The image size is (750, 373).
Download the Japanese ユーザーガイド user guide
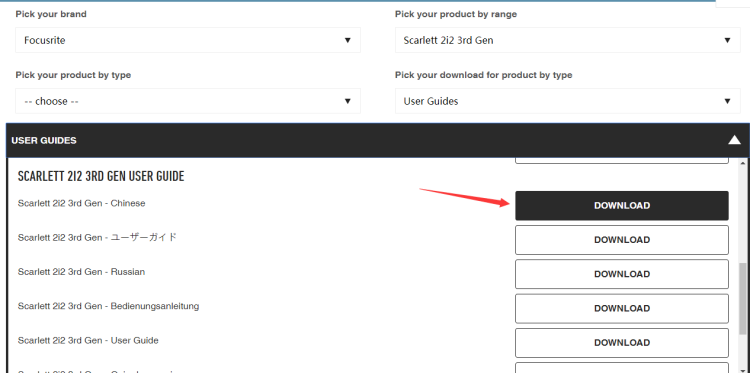pyautogui.click(x=622, y=240)
